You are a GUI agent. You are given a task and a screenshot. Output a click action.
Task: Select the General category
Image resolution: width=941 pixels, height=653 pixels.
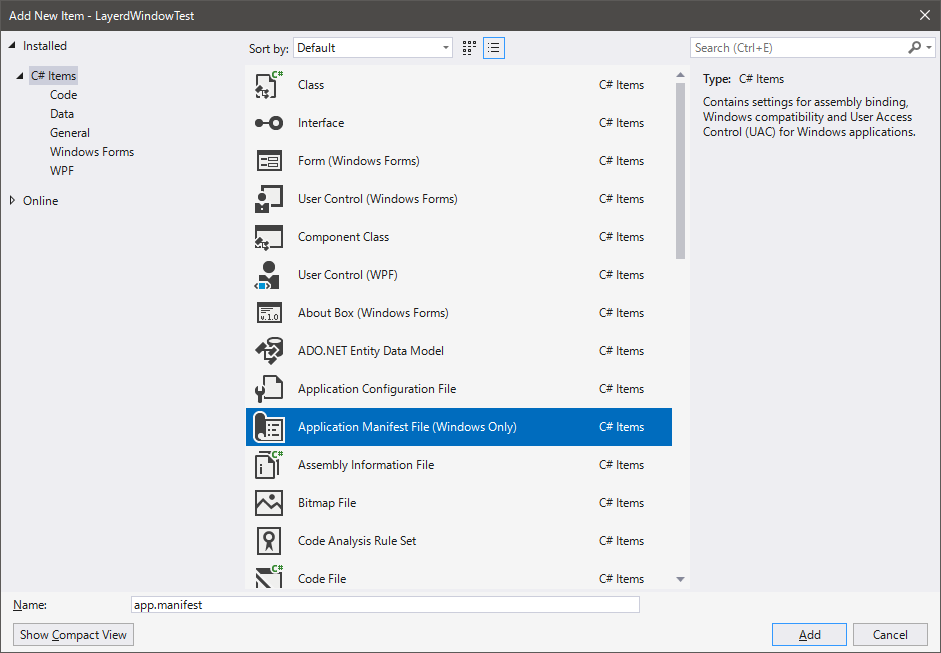coord(70,133)
